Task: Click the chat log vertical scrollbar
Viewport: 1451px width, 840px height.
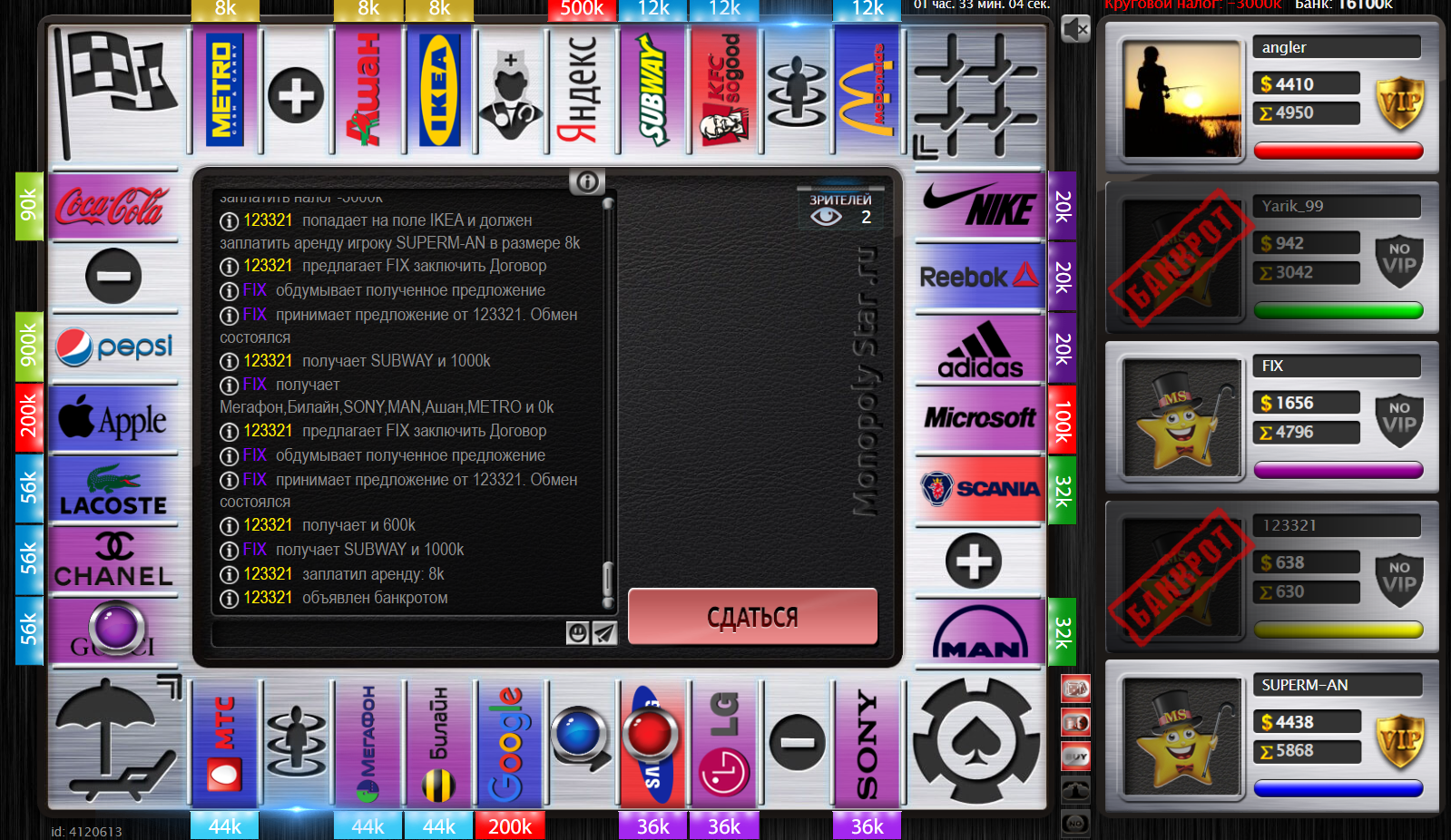Action: point(607,404)
